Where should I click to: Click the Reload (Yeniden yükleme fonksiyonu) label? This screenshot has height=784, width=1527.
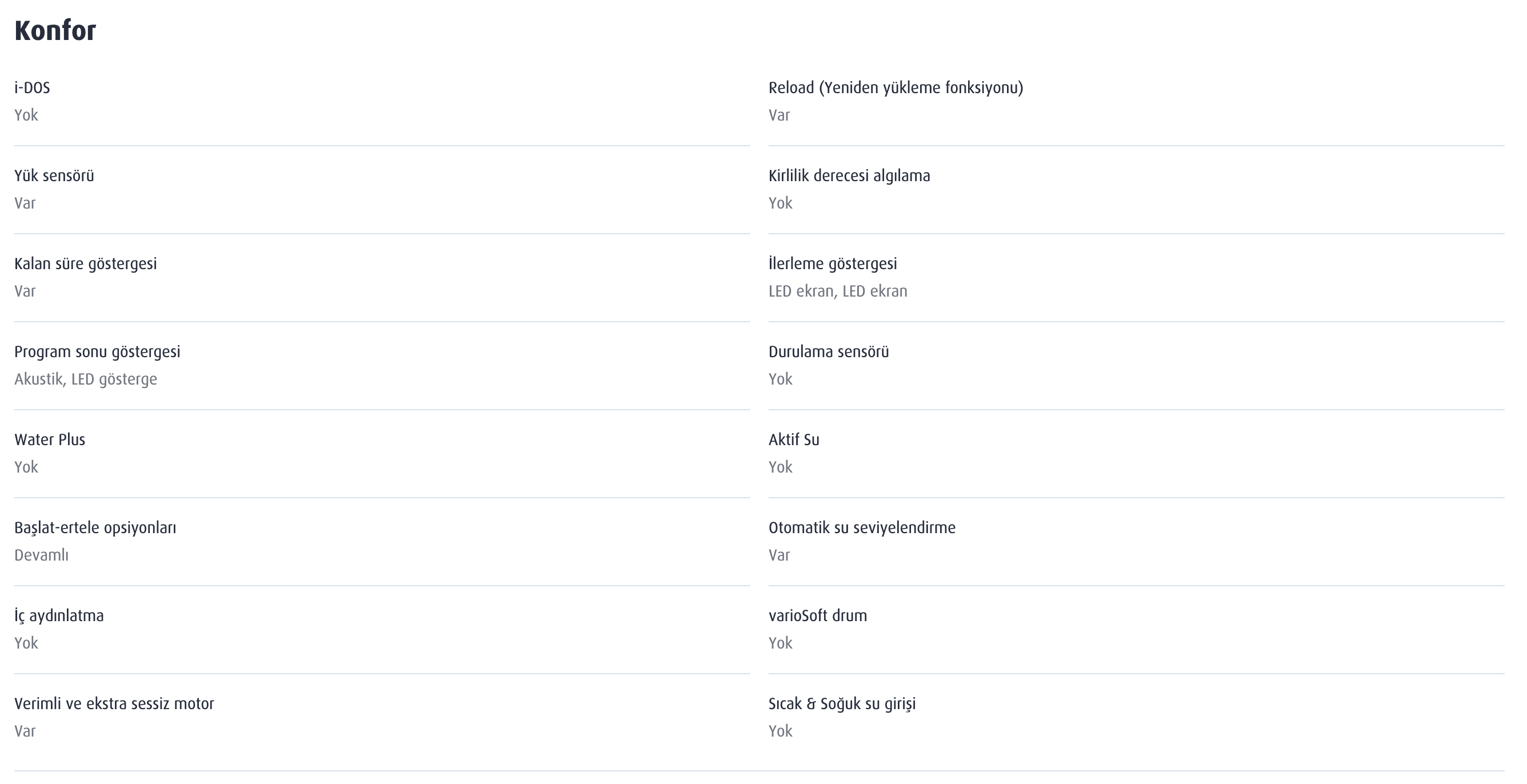(x=896, y=87)
